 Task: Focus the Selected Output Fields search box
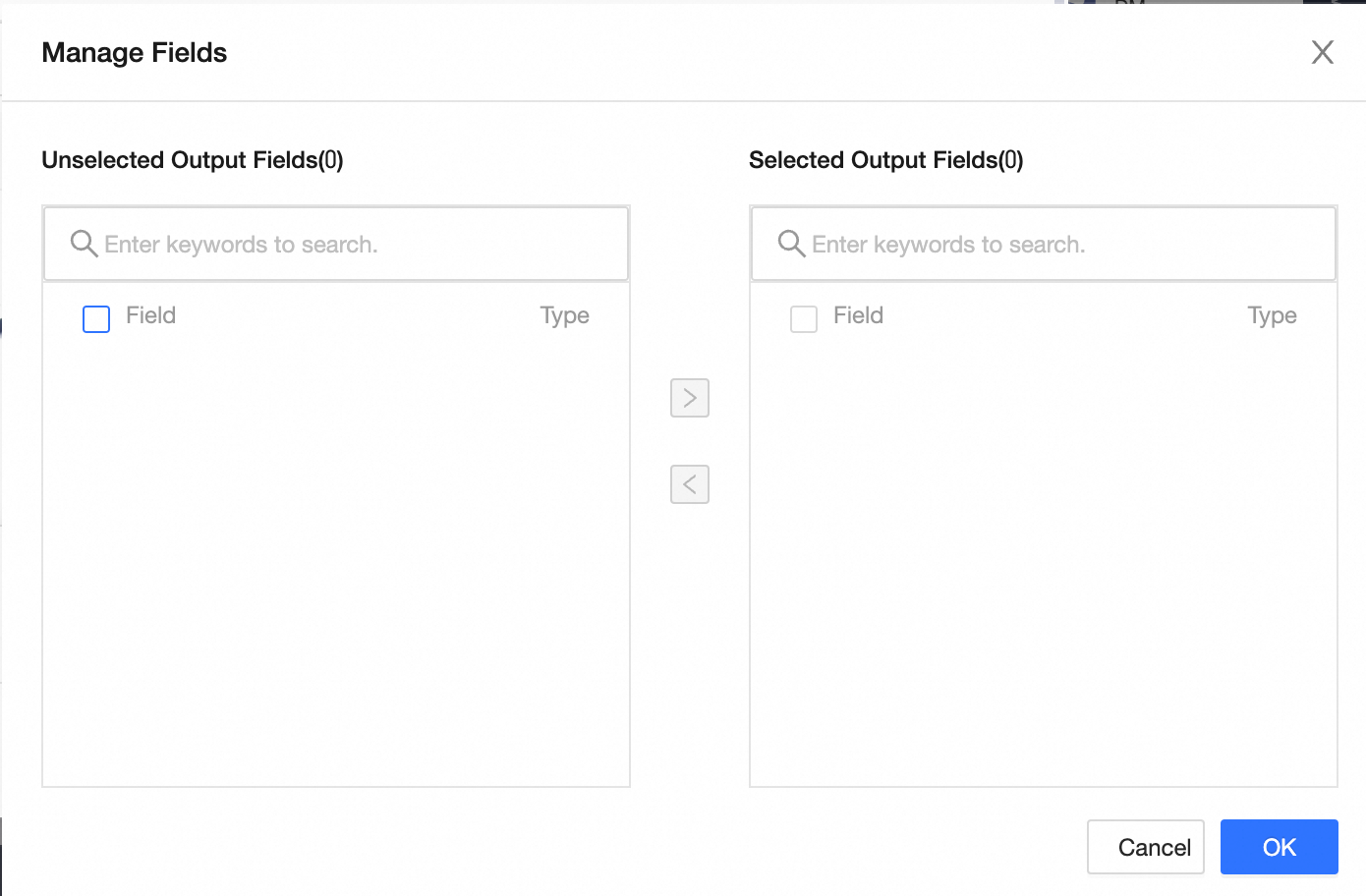(1061, 245)
